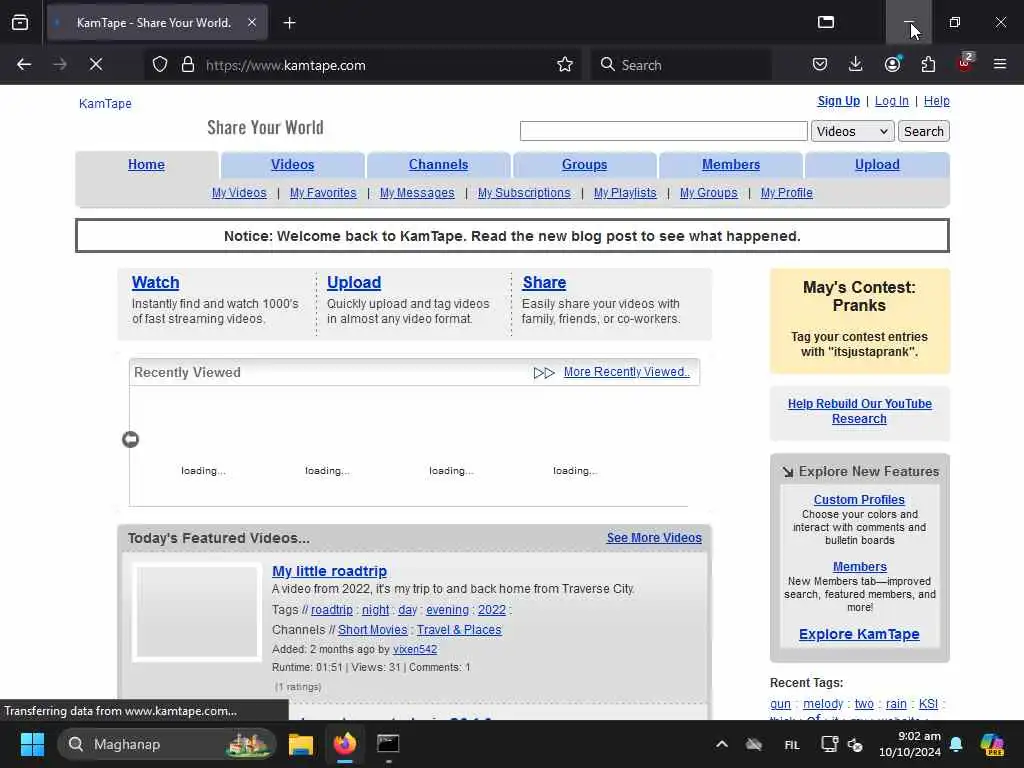Viewport: 1024px width, 768px height.
Task: Open the melody recent tag
Action: [x=823, y=704]
